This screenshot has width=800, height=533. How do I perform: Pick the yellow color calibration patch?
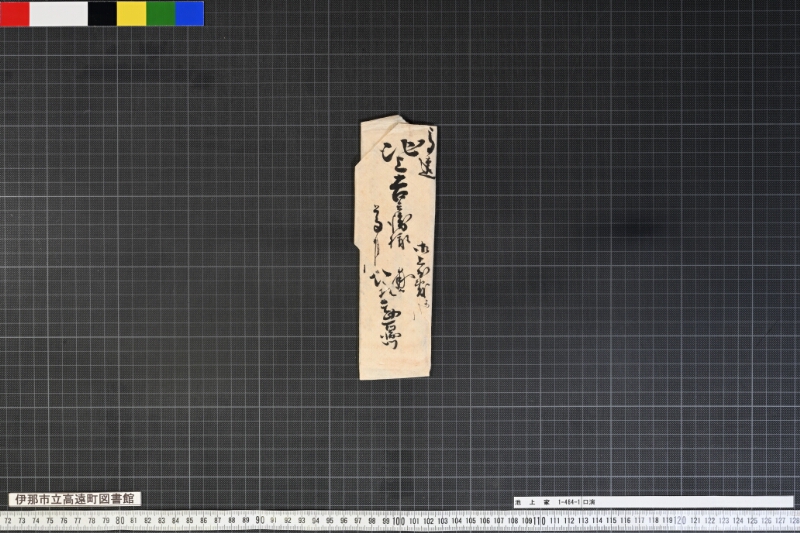point(131,13)
